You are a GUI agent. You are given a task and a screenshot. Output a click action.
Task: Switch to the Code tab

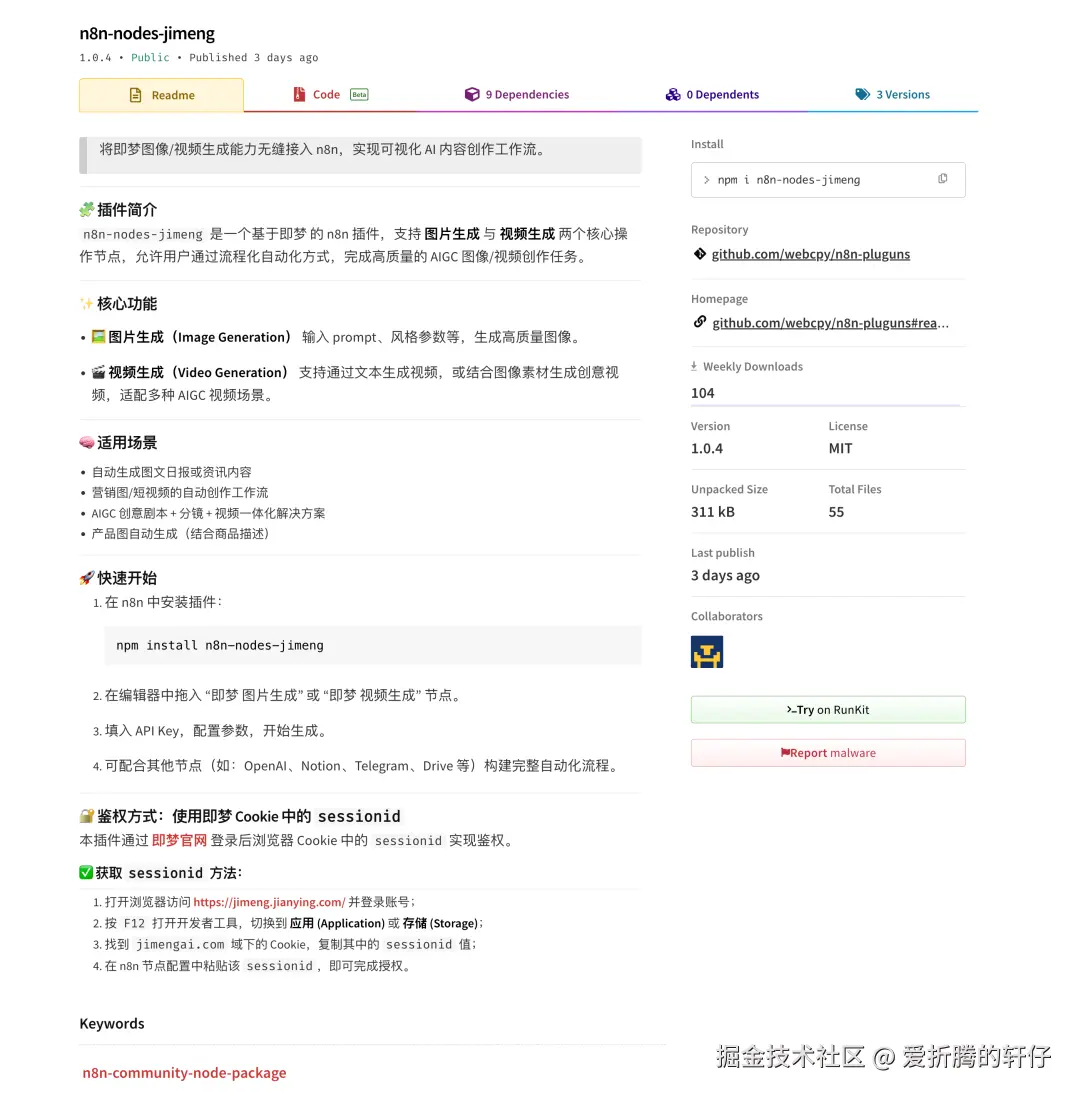tap(330, 95)
